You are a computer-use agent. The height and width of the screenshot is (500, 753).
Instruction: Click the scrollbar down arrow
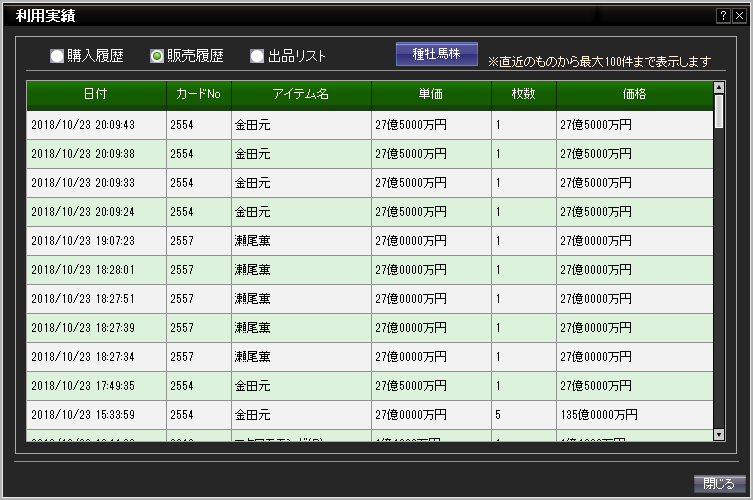point(718,434)
